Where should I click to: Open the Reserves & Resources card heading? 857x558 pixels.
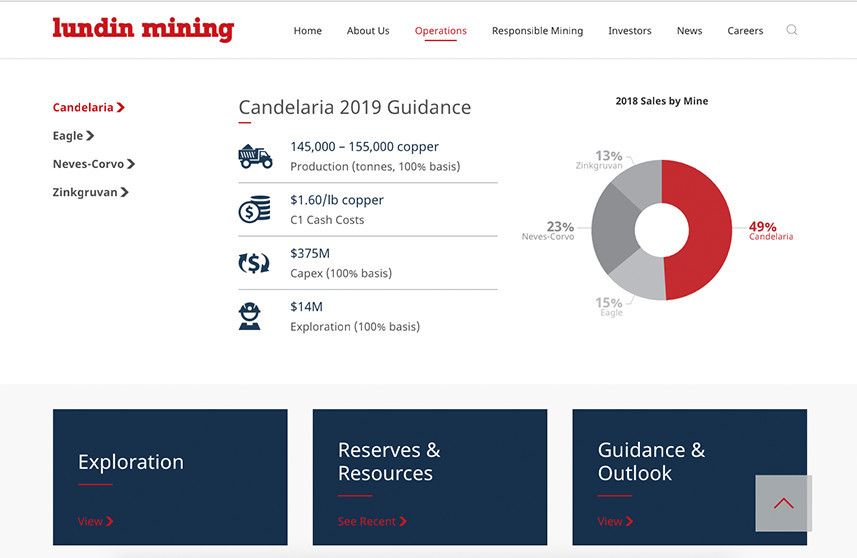[389, 462]
